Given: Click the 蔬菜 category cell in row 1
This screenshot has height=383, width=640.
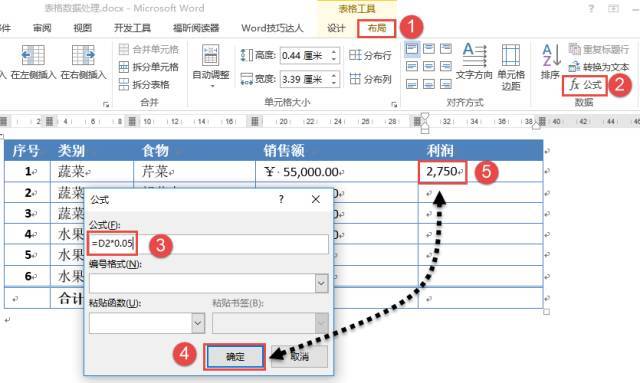Looking at the screenshot, I should pyautogui.click(x=92, y=171).
